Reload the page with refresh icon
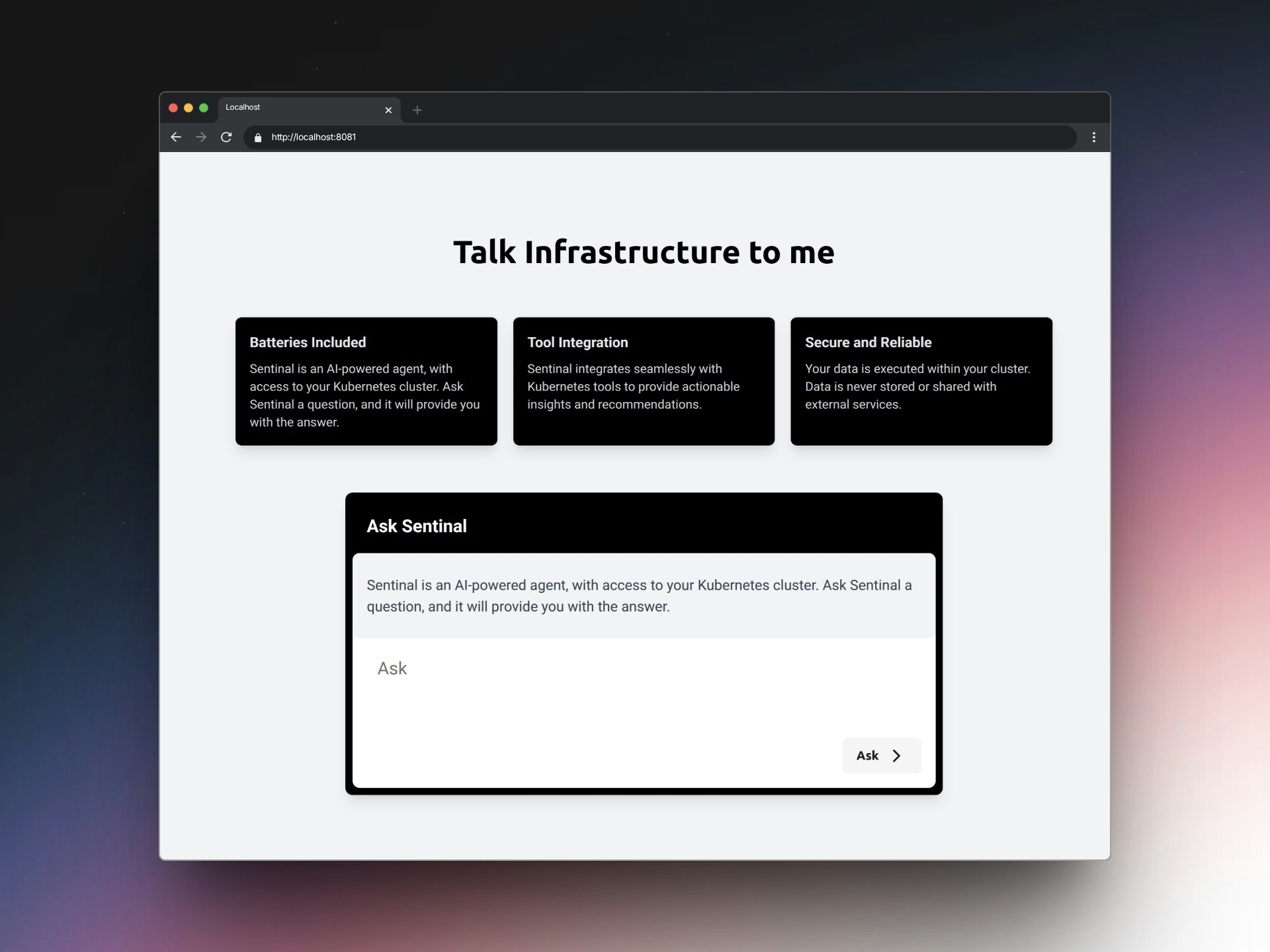This screenshot has height=952, width=1270. pos(226,137)
